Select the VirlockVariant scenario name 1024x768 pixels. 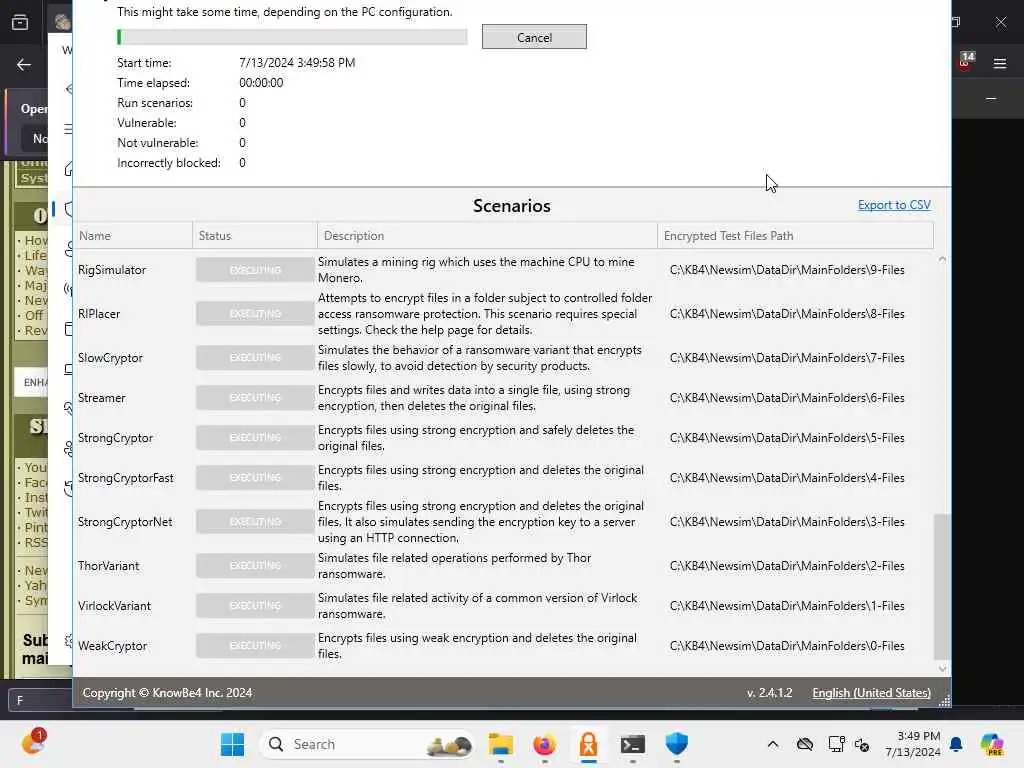point(114,605)
